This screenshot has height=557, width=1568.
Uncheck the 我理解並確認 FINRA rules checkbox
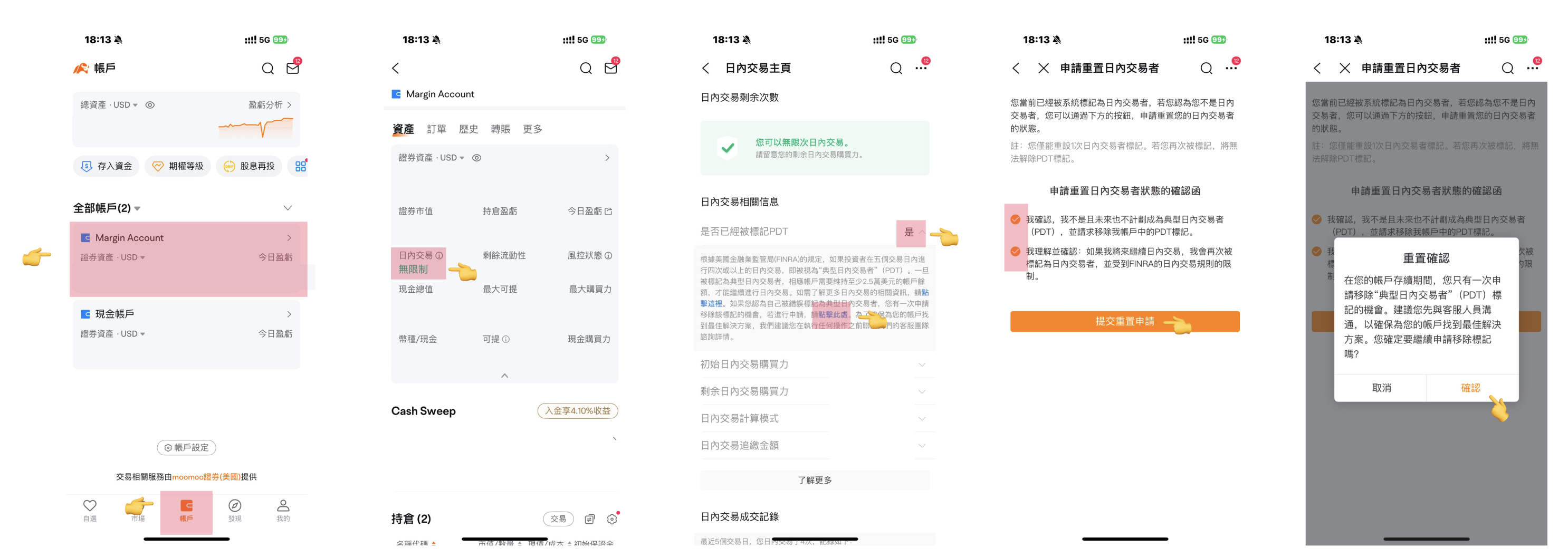(x=1015, y=252)
